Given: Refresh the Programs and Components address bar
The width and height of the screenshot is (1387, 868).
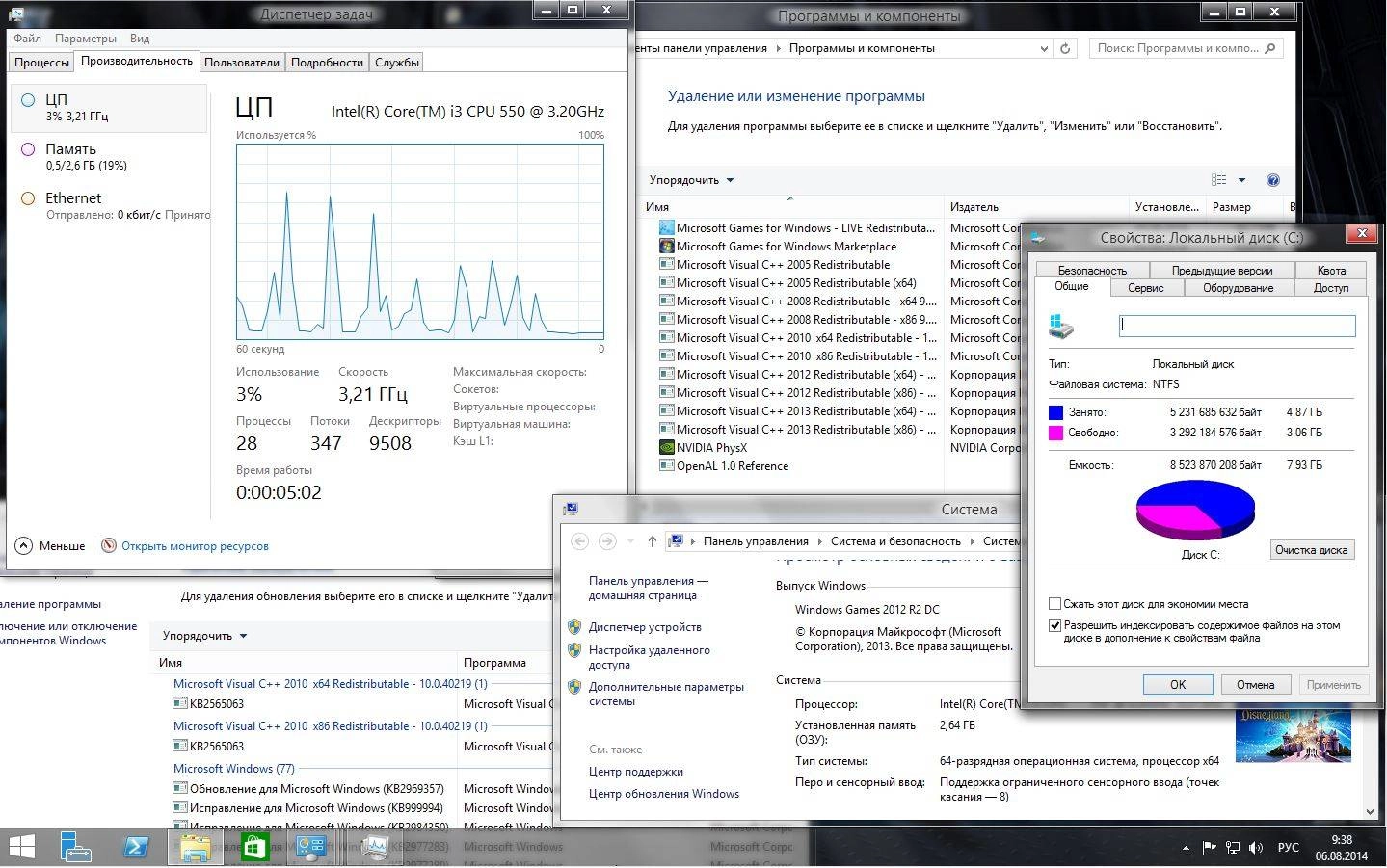Looking at the screenshot, I should (1065, 48).
